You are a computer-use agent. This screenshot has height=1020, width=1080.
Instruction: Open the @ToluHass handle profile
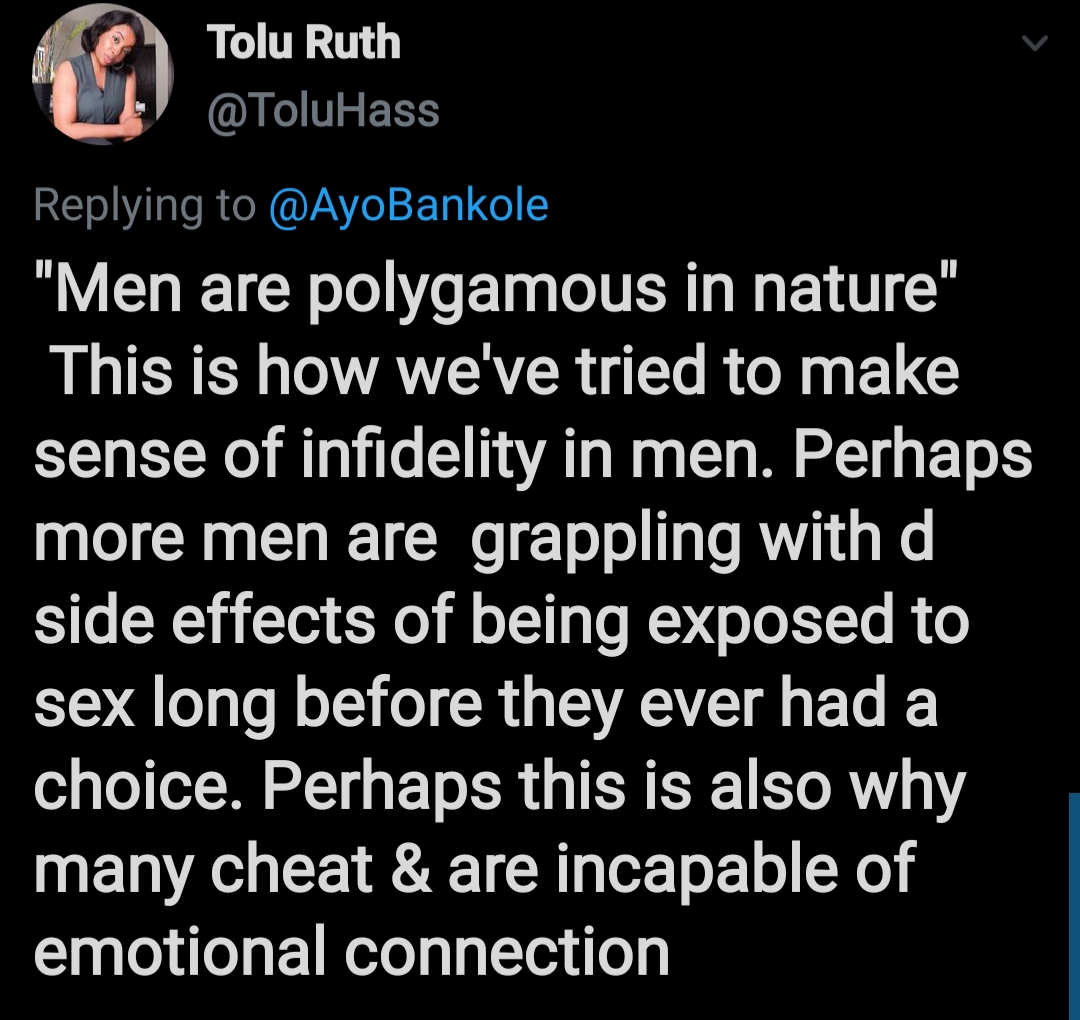(x=323, y=111)
